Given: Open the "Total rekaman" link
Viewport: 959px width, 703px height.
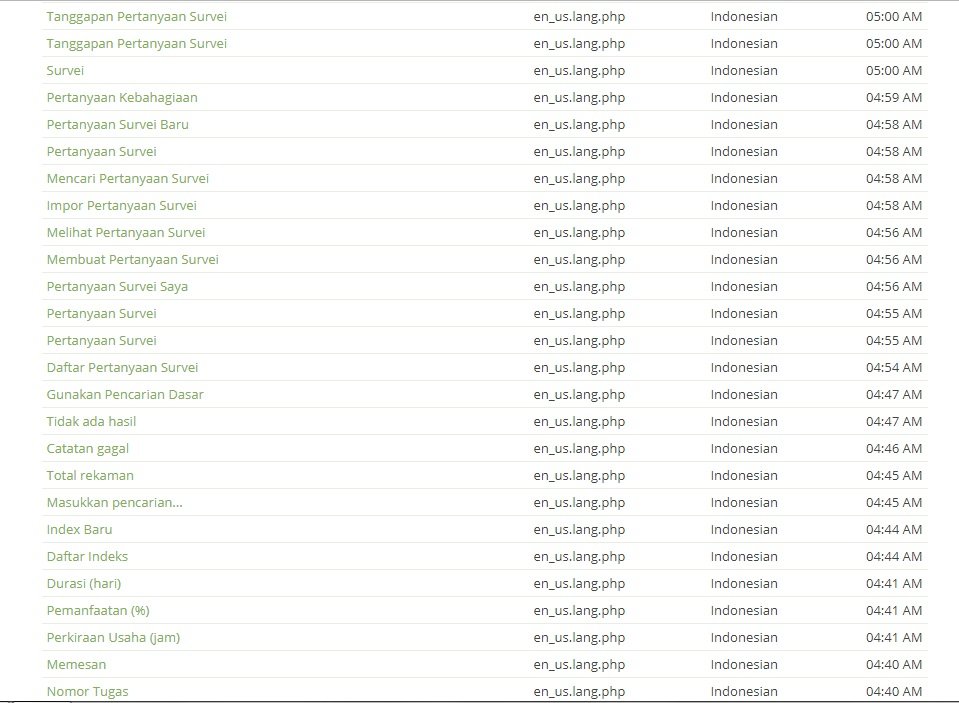Looking at the screenshot, I should pyautogui.click(x=90, y=475).
